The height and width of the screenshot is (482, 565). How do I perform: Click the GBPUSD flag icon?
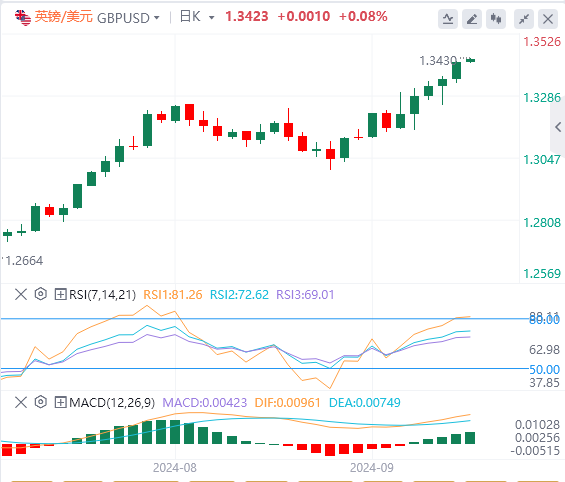coord(23,17)
